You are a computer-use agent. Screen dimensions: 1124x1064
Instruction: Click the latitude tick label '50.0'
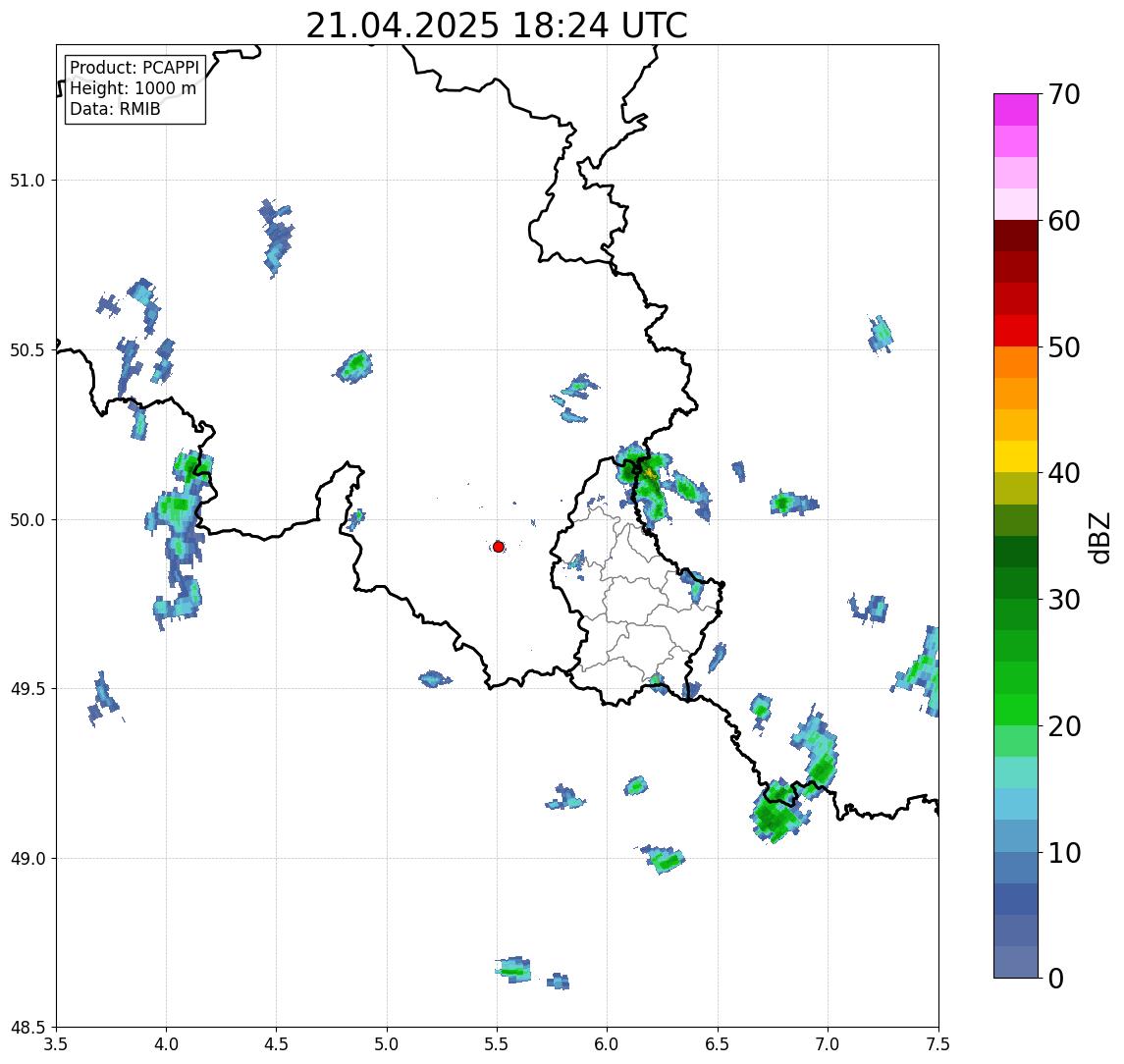click(27, 520)
